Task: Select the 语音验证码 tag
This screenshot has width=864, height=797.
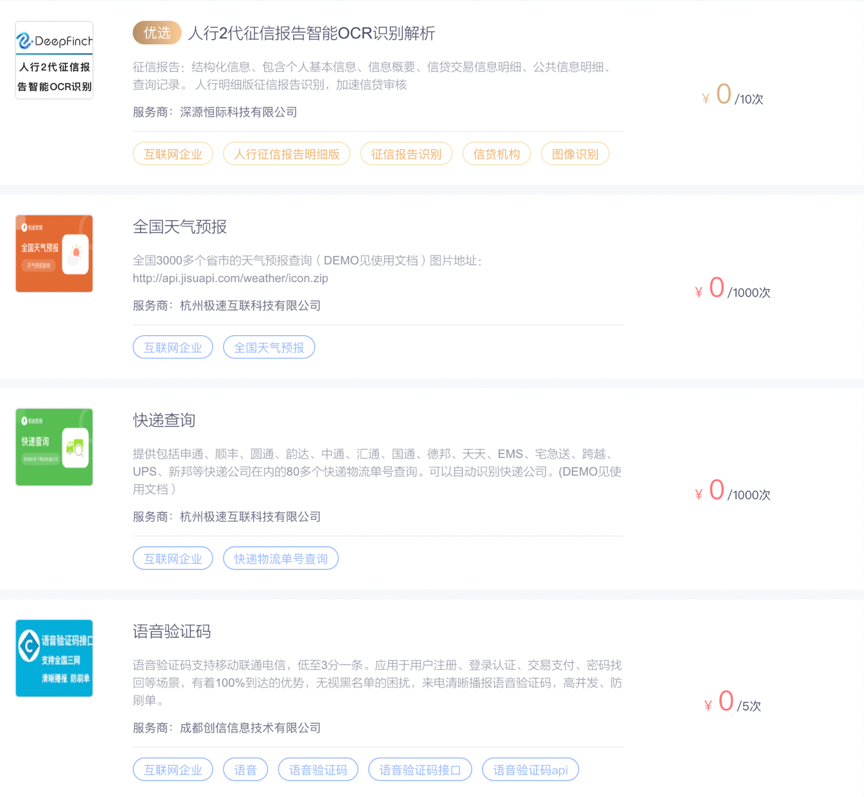Action: pyautogui.click(x=318, y=769)
